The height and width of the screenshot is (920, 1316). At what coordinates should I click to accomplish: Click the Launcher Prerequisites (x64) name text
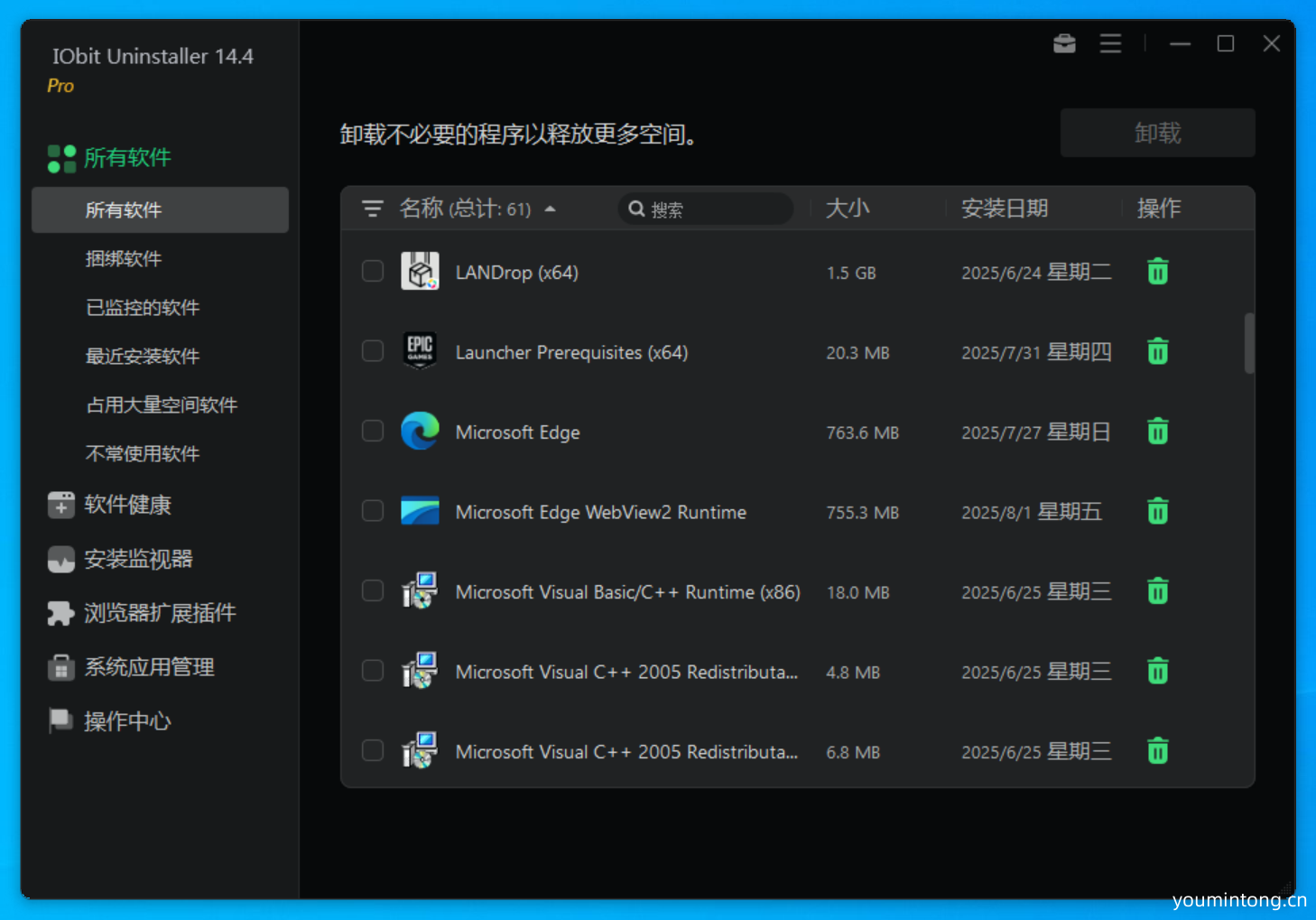[571, 353]
